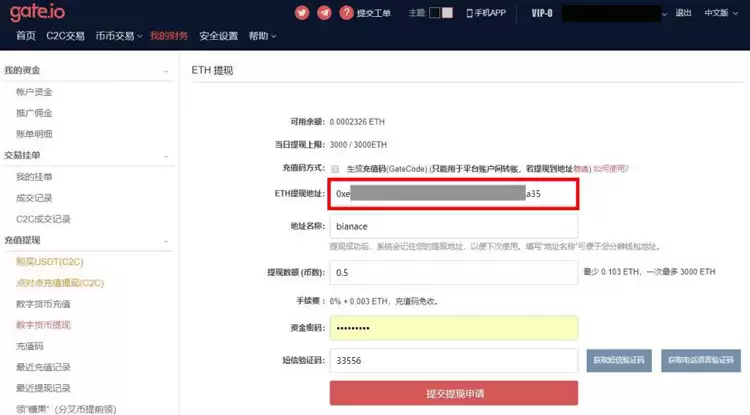
Task: Open 数字货币提现 in sidebar
Action: pyautogui.click(x=43, y=325)
